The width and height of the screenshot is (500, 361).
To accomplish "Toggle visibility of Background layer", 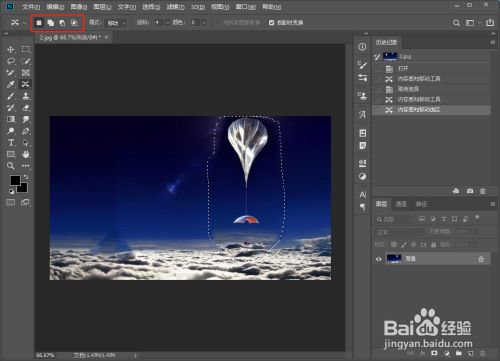I will [378, 259].
